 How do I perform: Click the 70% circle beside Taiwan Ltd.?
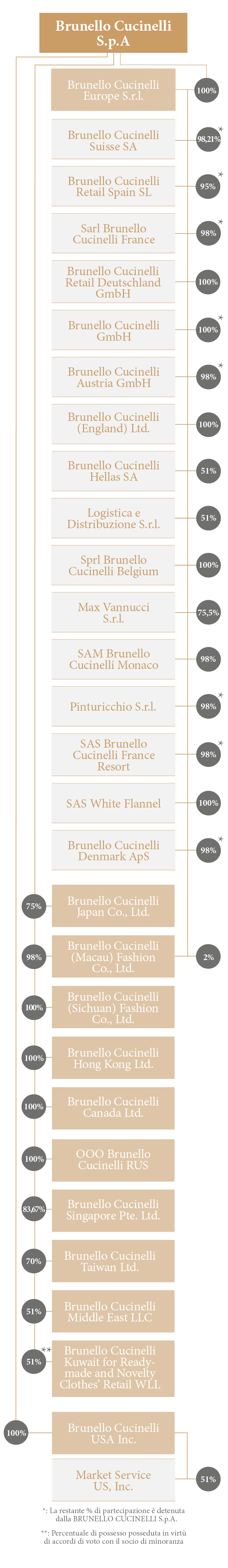pyautogui.click(x=34, y=1261)
